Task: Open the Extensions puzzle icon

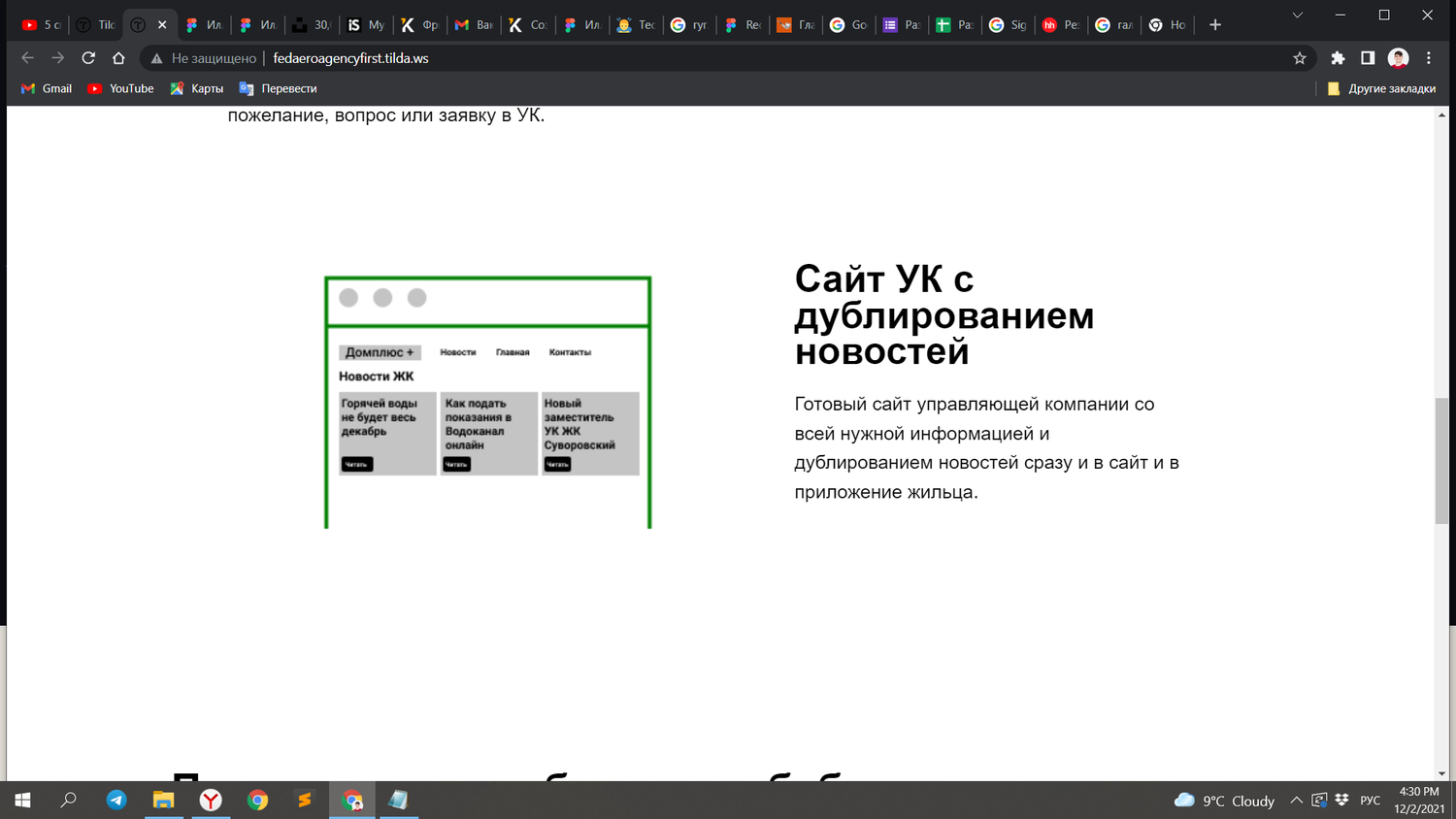Action: click(x=1338, y=58)
